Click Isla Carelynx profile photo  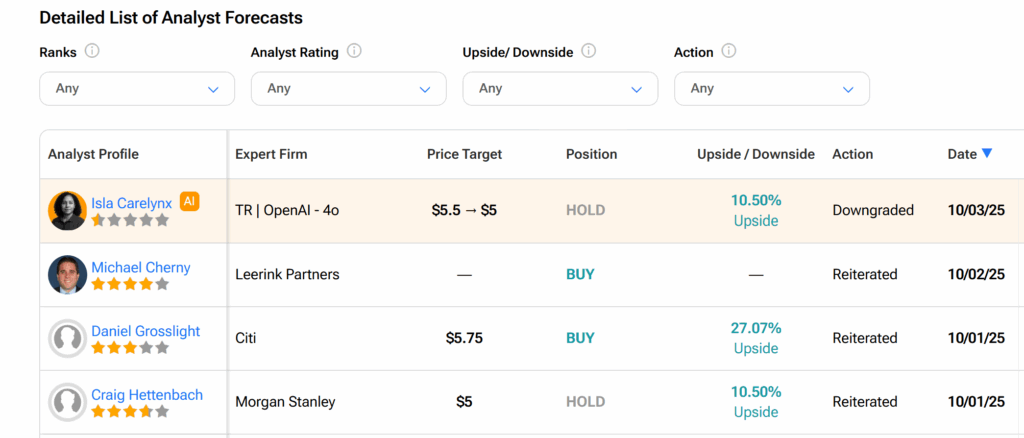[67, 211]
